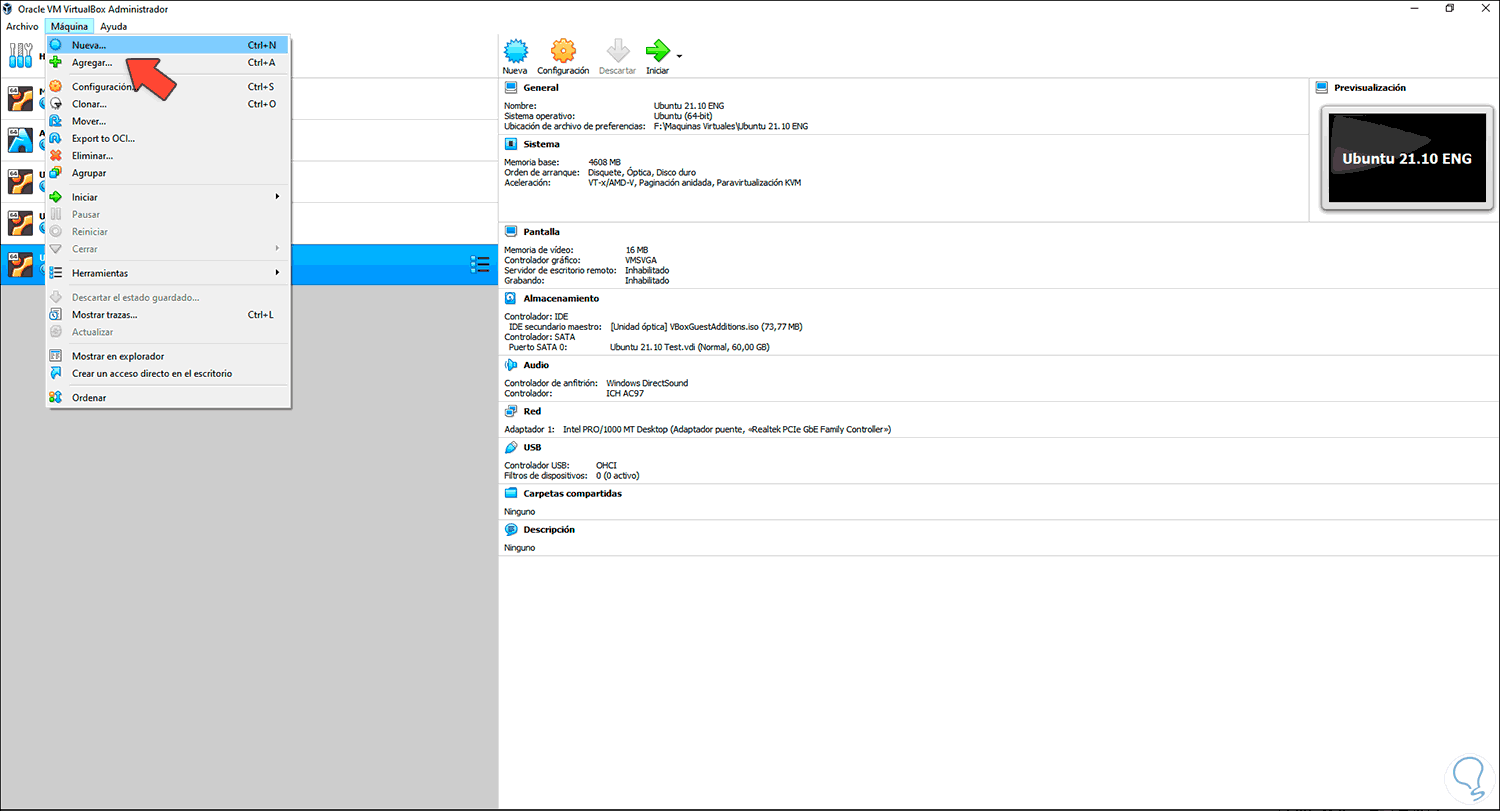Open the Carpetas compartidas section header
1500x811 pixels.
click(572, 493)
